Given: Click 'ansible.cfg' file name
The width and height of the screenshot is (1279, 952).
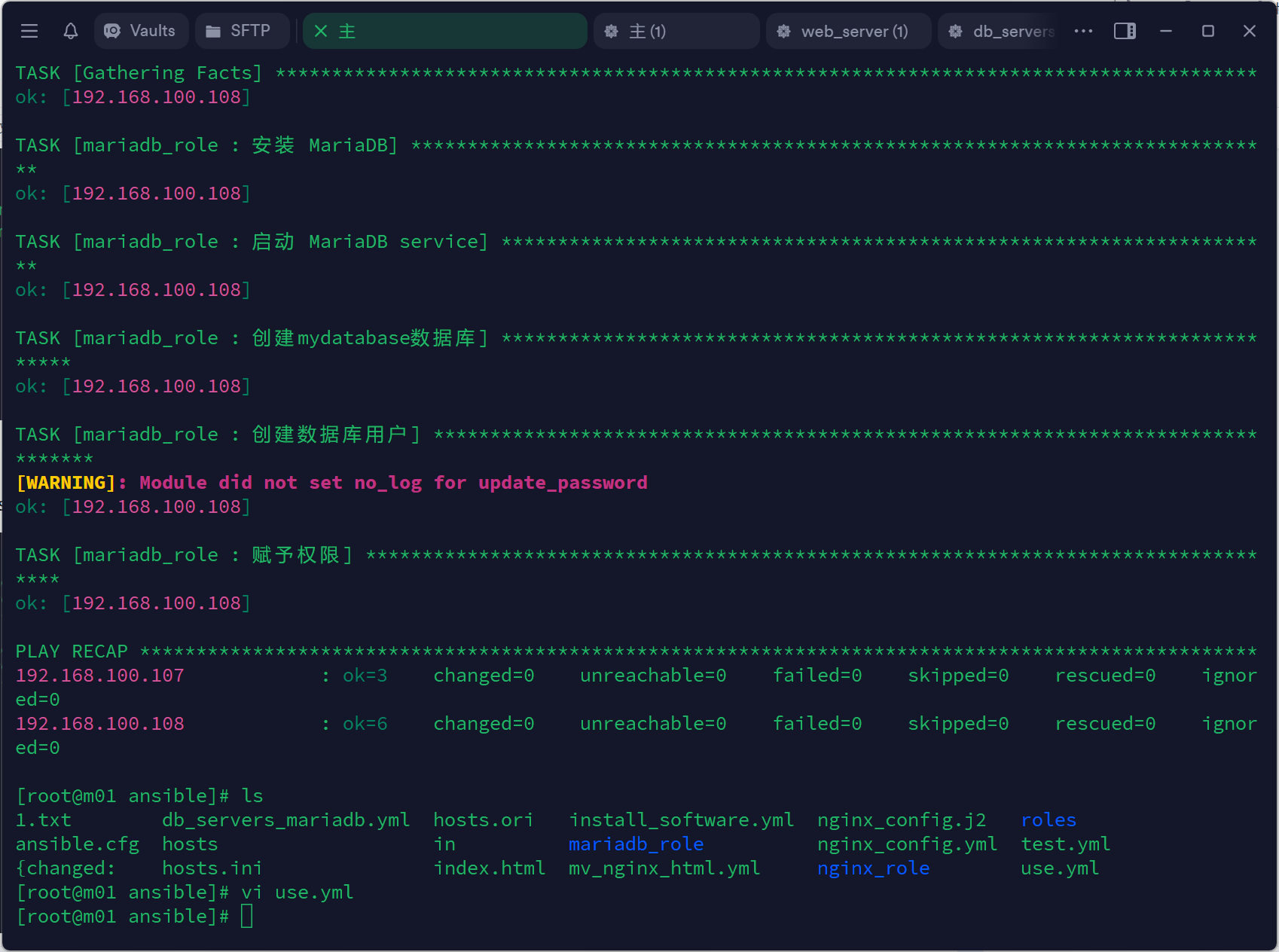Looking at the screenshot, I should (x=78, y=844).
